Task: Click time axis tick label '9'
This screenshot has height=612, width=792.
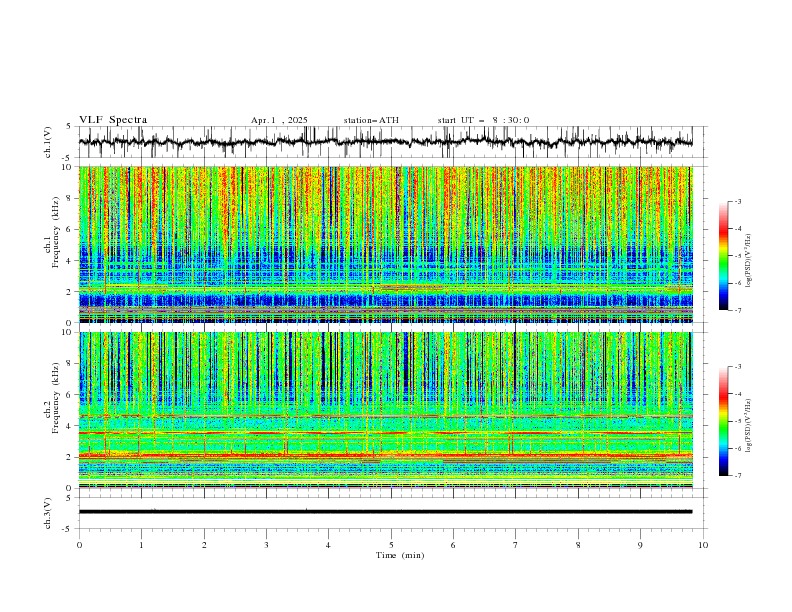Action: tap(640, 545)
